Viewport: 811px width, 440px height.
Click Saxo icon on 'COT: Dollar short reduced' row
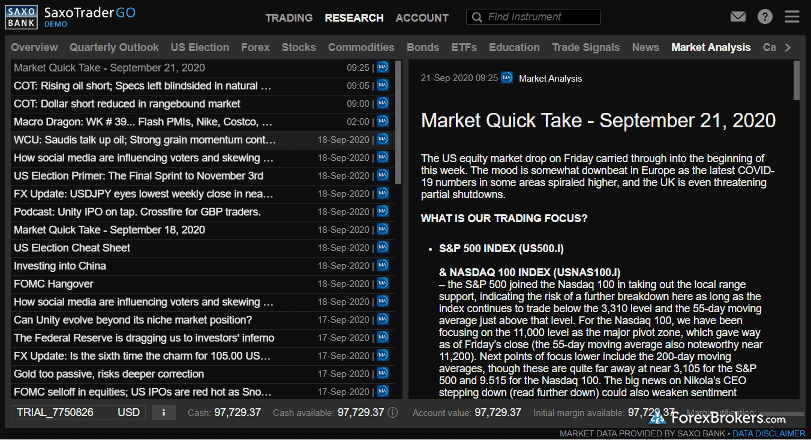coord(383,103)
